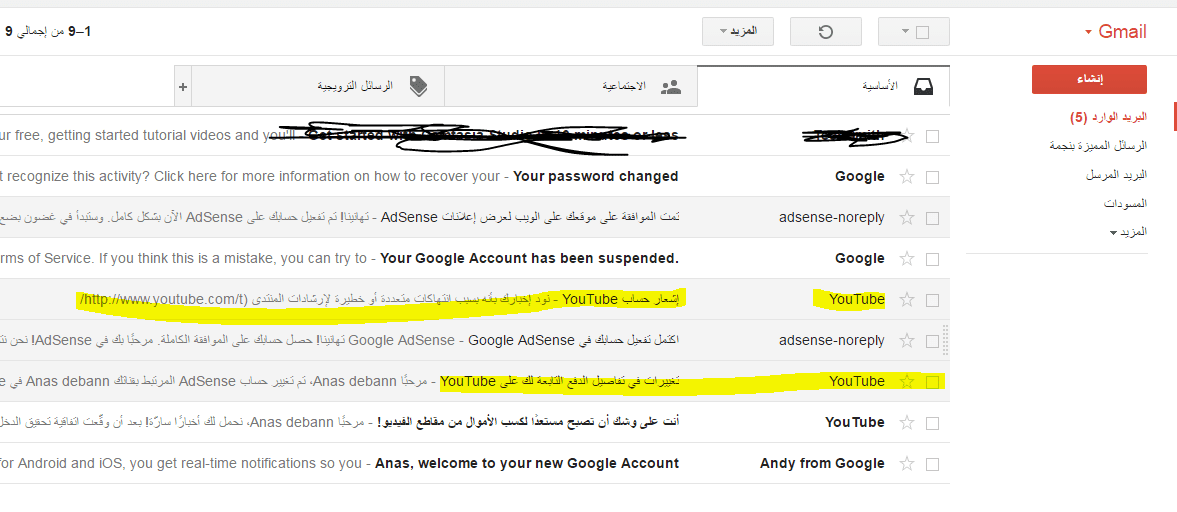The height and width of the screenshot is (512, 1177).
Task: Check the Google Account suspended email checkbox
Action: tap(932, 259)
